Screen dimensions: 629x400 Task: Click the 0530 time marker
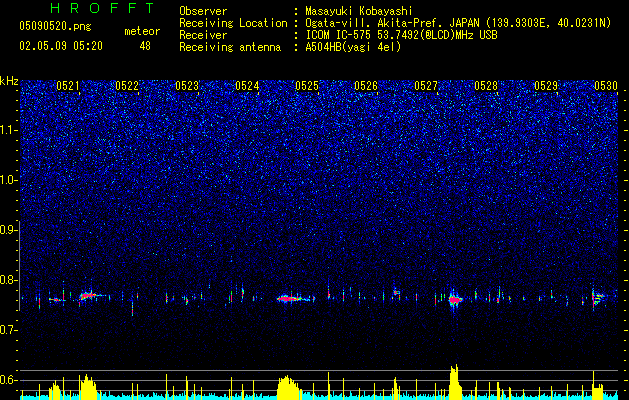click(606, 86)
